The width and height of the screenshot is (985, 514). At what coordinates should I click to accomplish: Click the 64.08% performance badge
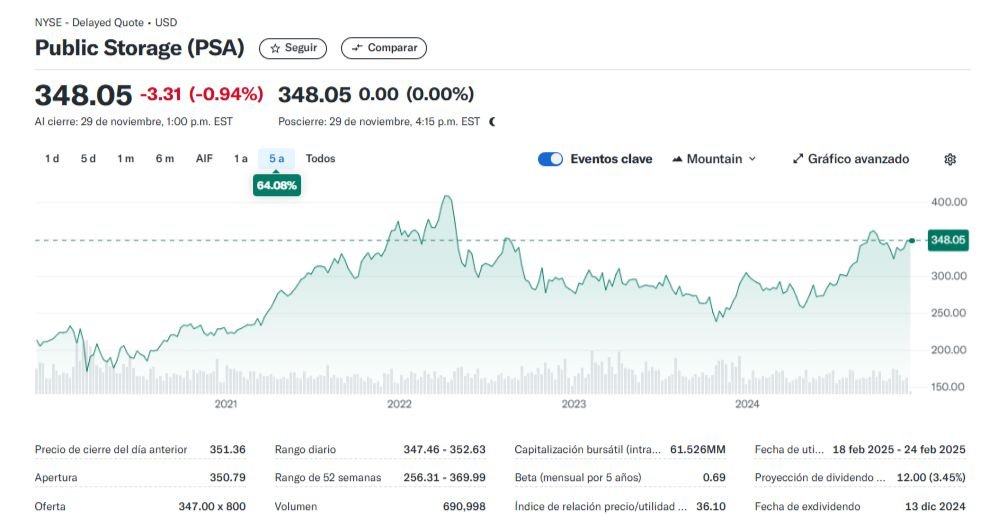click(x=276, y=185)
